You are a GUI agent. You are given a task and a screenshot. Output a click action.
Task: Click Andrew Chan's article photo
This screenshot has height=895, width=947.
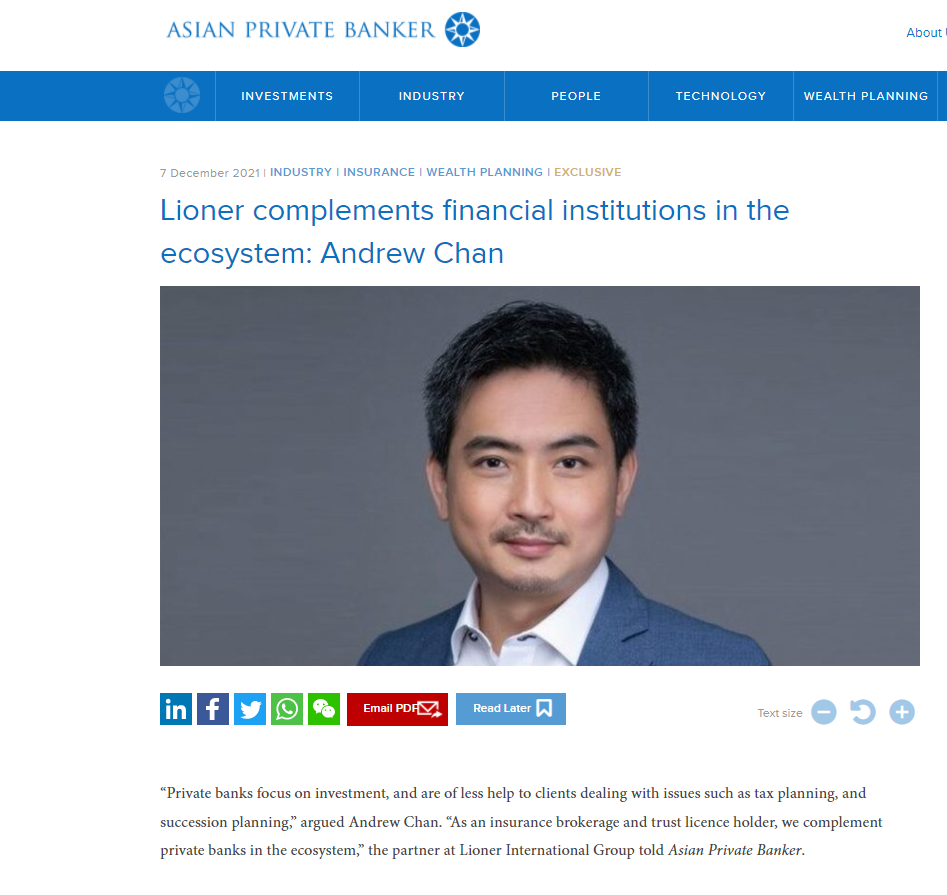click(540, 476)
